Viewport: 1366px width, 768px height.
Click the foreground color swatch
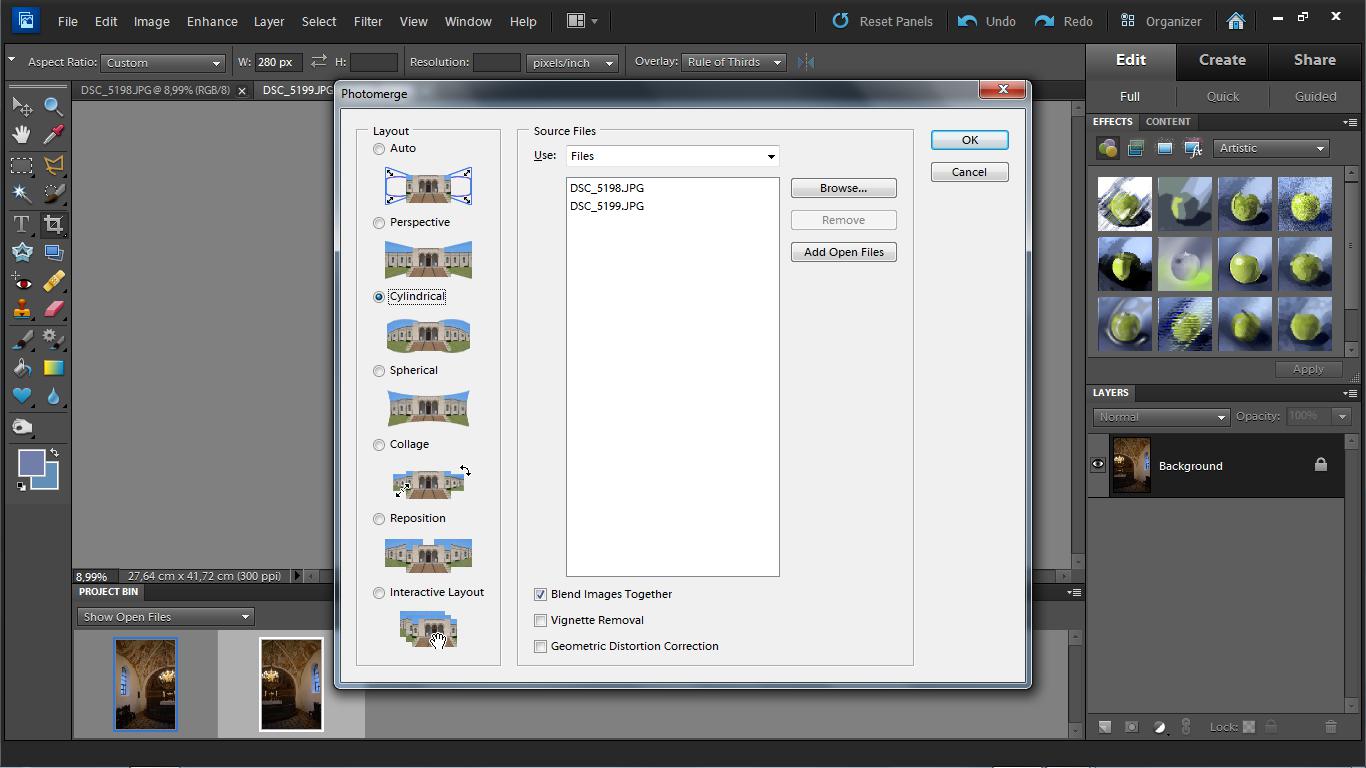pos(31,463)
